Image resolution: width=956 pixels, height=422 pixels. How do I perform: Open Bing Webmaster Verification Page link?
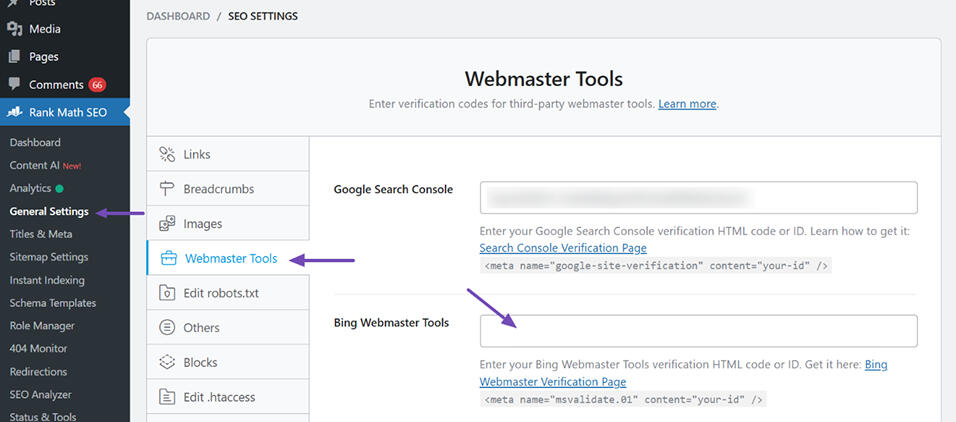pyautogui.click(x=553, y=381)
